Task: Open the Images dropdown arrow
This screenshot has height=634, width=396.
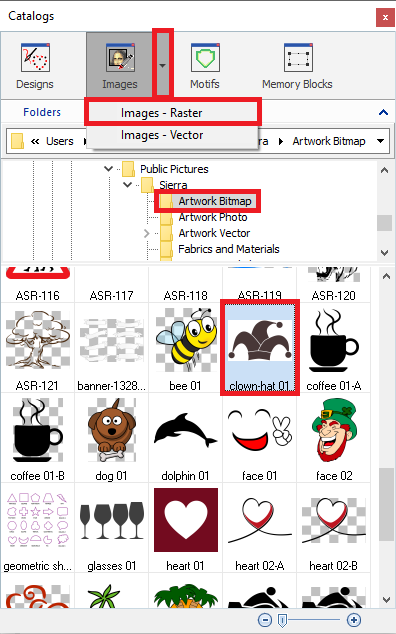Action: 163,65
